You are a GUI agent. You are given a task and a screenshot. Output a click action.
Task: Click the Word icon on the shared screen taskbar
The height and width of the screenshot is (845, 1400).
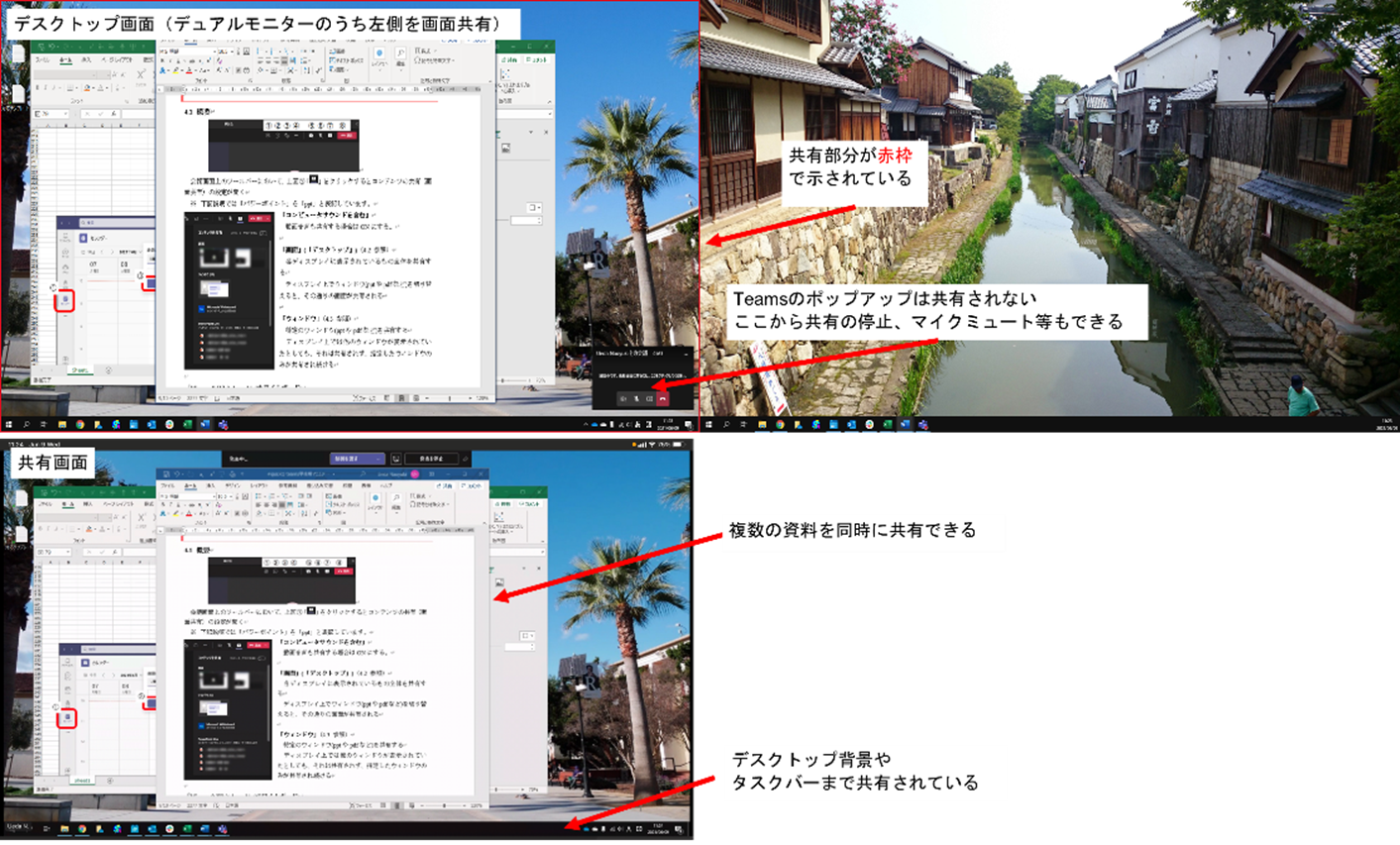pyautogui.click(x=205, y=828)
